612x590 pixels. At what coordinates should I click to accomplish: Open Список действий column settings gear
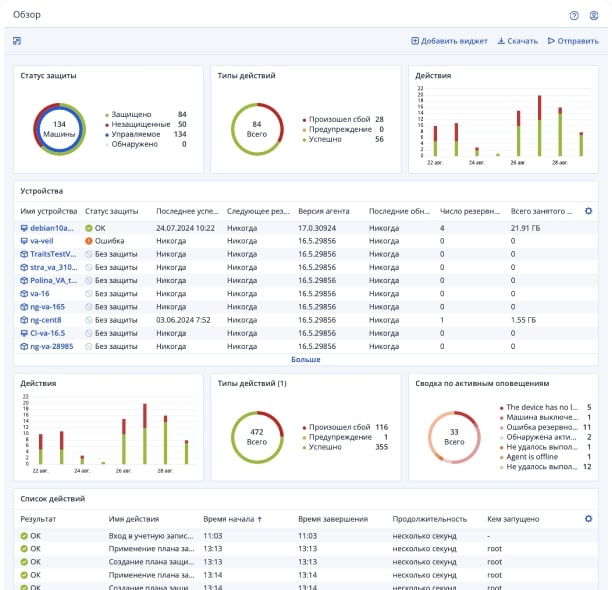[588, 519]
